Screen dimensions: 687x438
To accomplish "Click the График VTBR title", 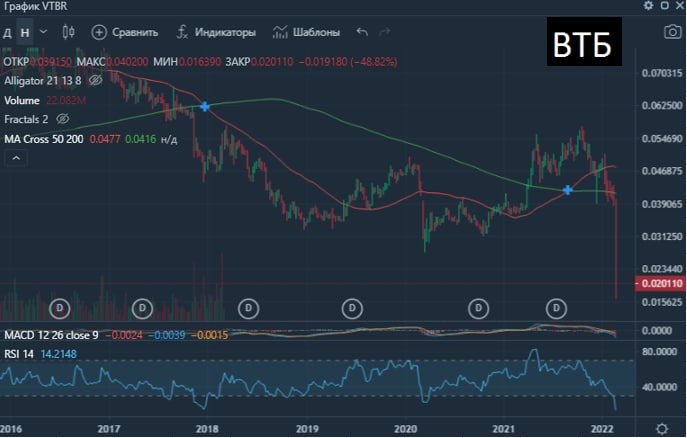I will [36, 6].
